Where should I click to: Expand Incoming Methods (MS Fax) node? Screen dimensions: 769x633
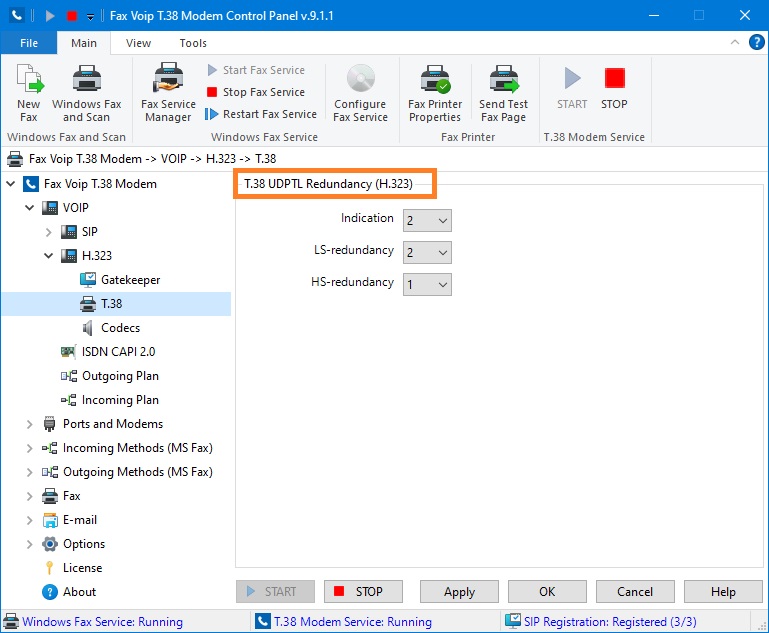[x=29, y=448]
